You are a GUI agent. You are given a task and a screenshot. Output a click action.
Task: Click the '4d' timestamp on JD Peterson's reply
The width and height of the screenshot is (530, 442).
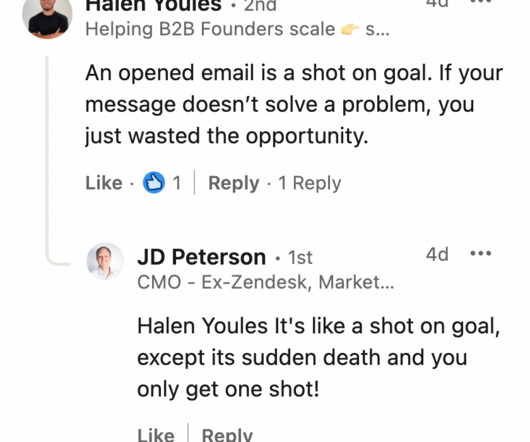coord(437,254)
